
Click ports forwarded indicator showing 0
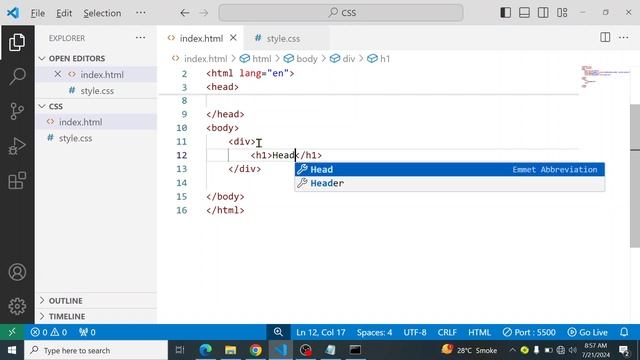(x=87, y=332)
